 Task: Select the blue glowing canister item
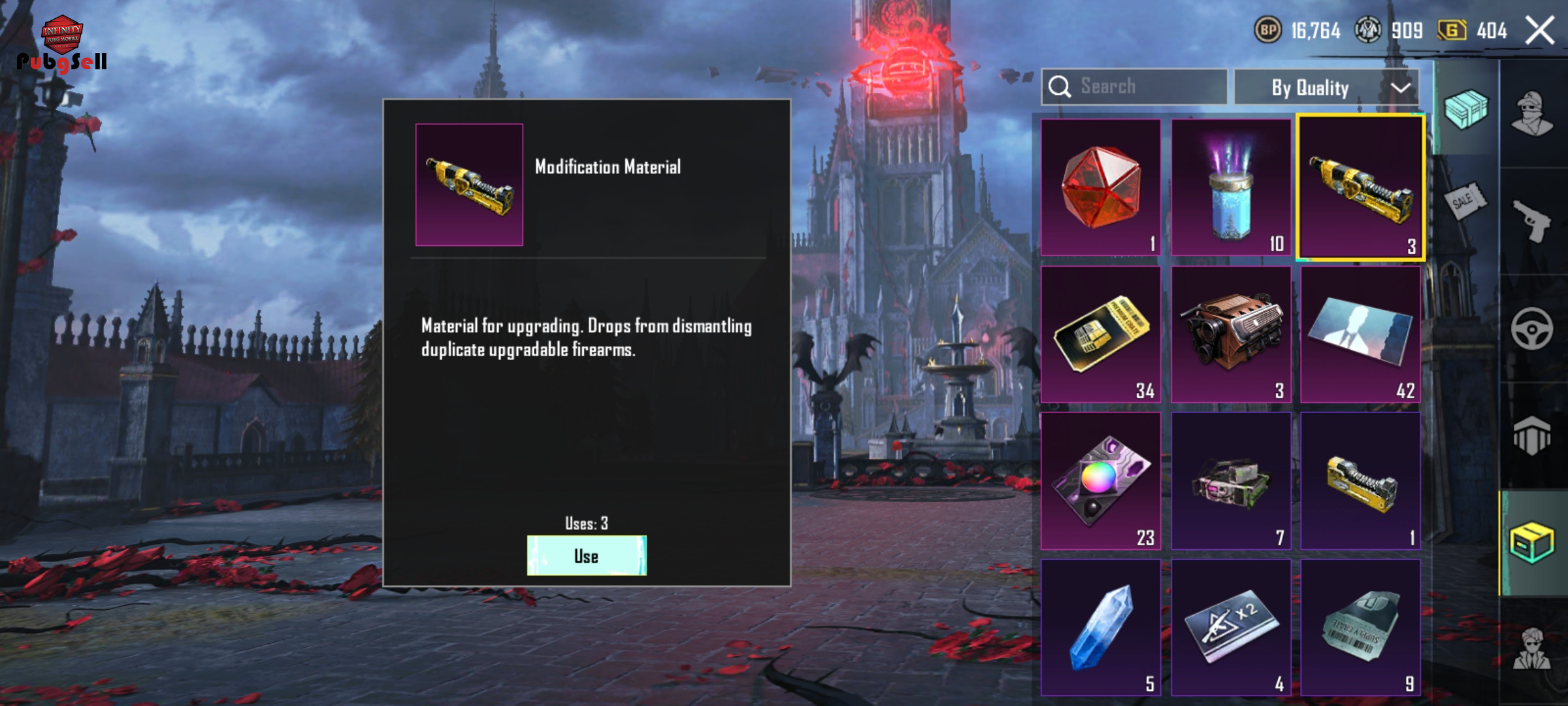[x=1231, y=187]
